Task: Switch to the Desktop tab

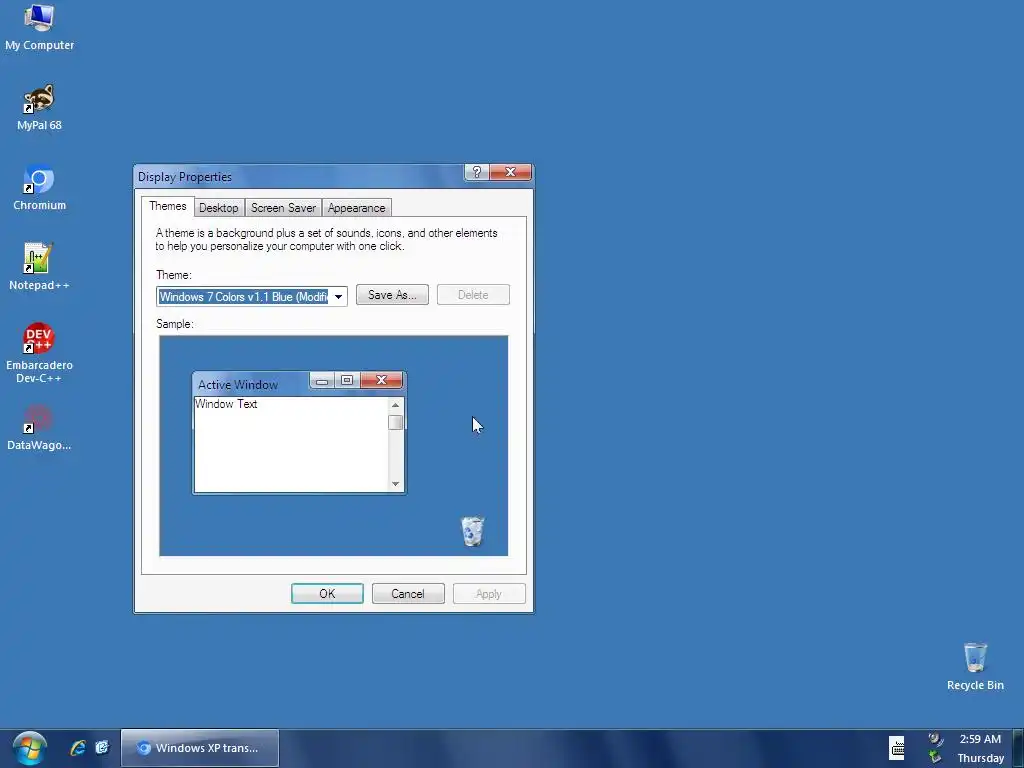Action: point(219,208)
